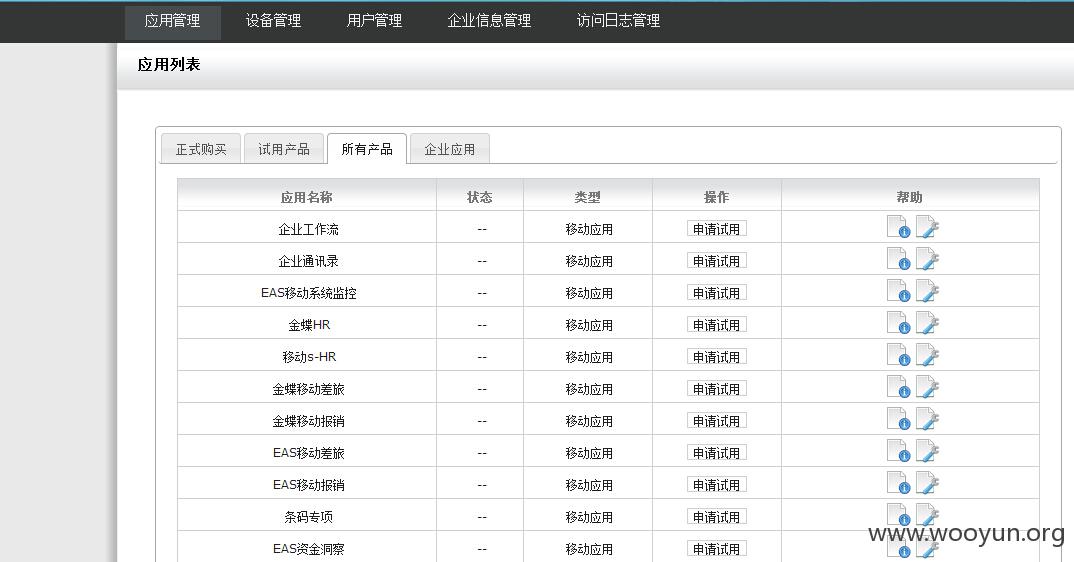Select the EAS资金洞察 application name
This screenshot has width=1074, height=562.
point(308,548)
